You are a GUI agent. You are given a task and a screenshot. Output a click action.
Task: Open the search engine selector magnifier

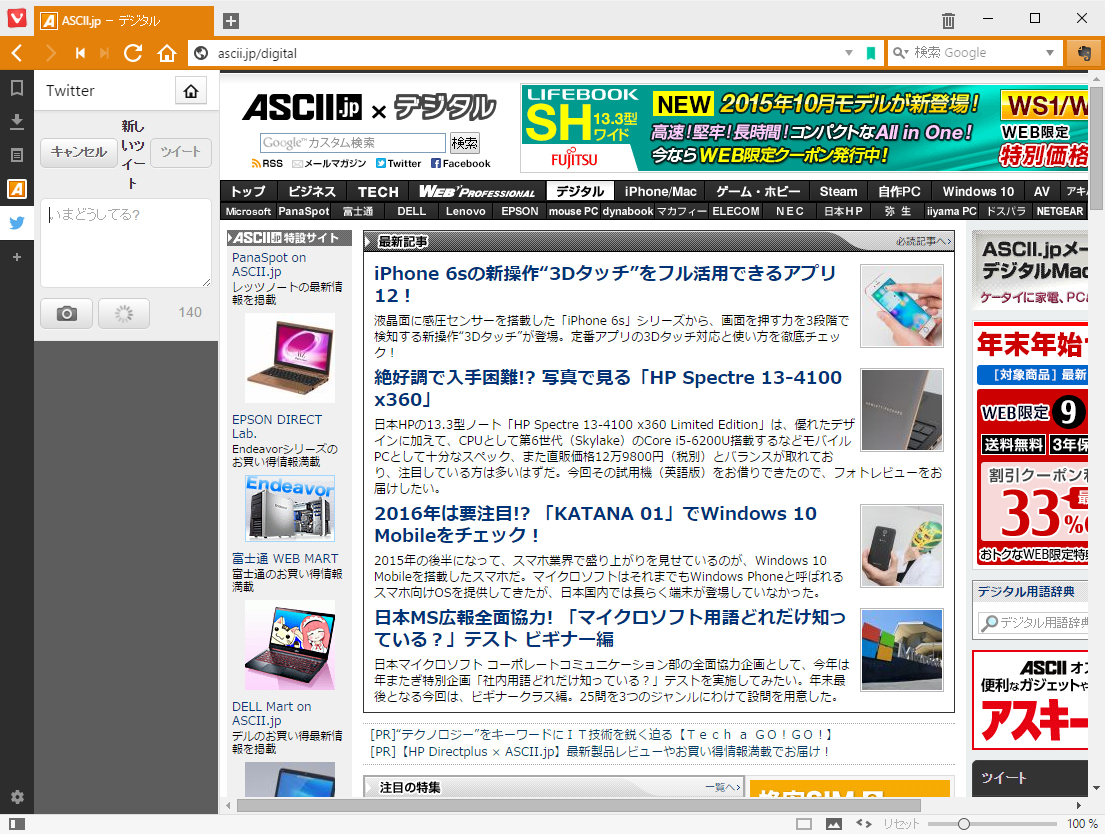coord(900,53)
